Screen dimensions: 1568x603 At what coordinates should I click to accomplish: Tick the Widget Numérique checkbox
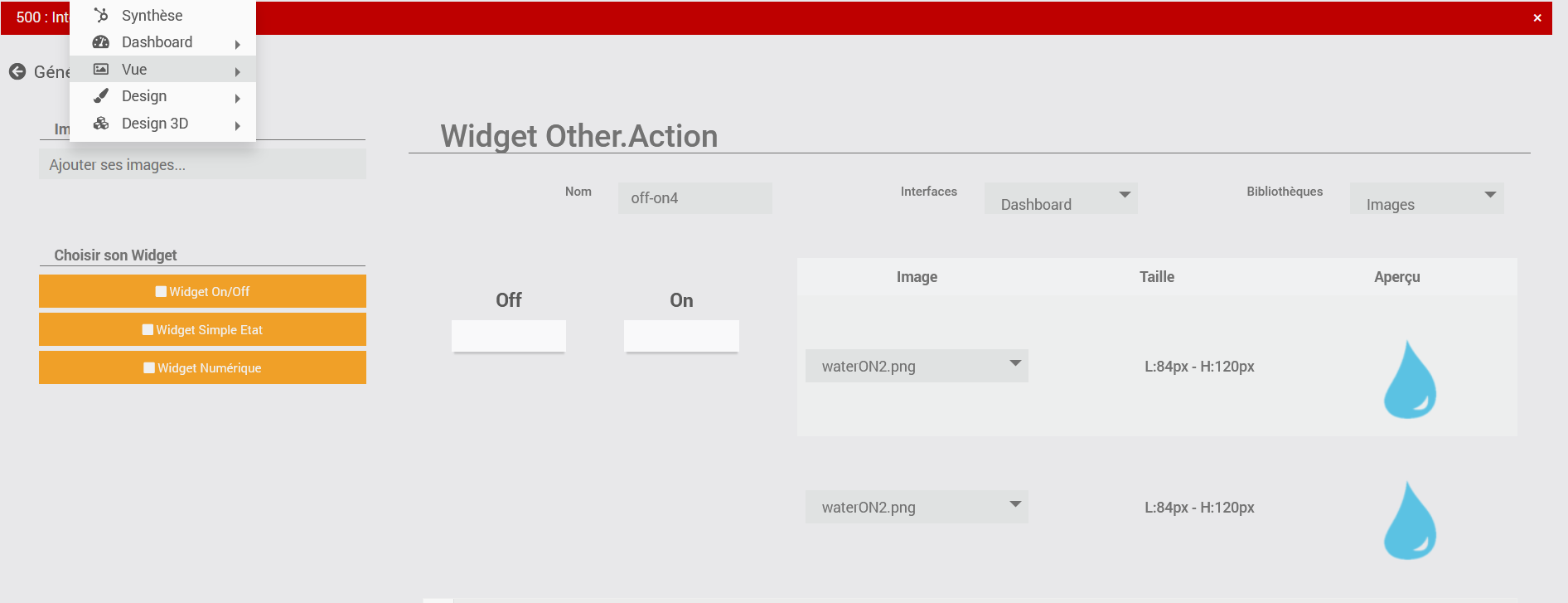click(x=149, y=367)
